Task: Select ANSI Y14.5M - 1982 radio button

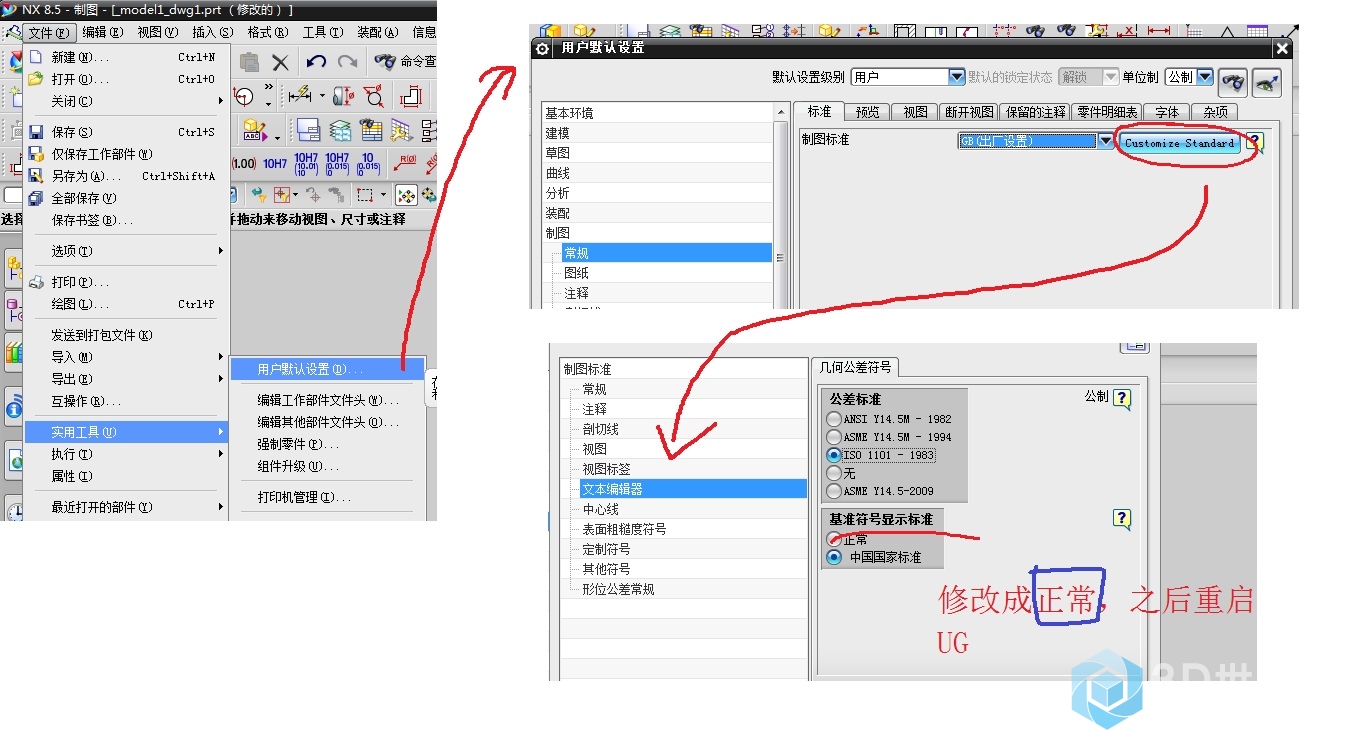Action: [835, 419]
